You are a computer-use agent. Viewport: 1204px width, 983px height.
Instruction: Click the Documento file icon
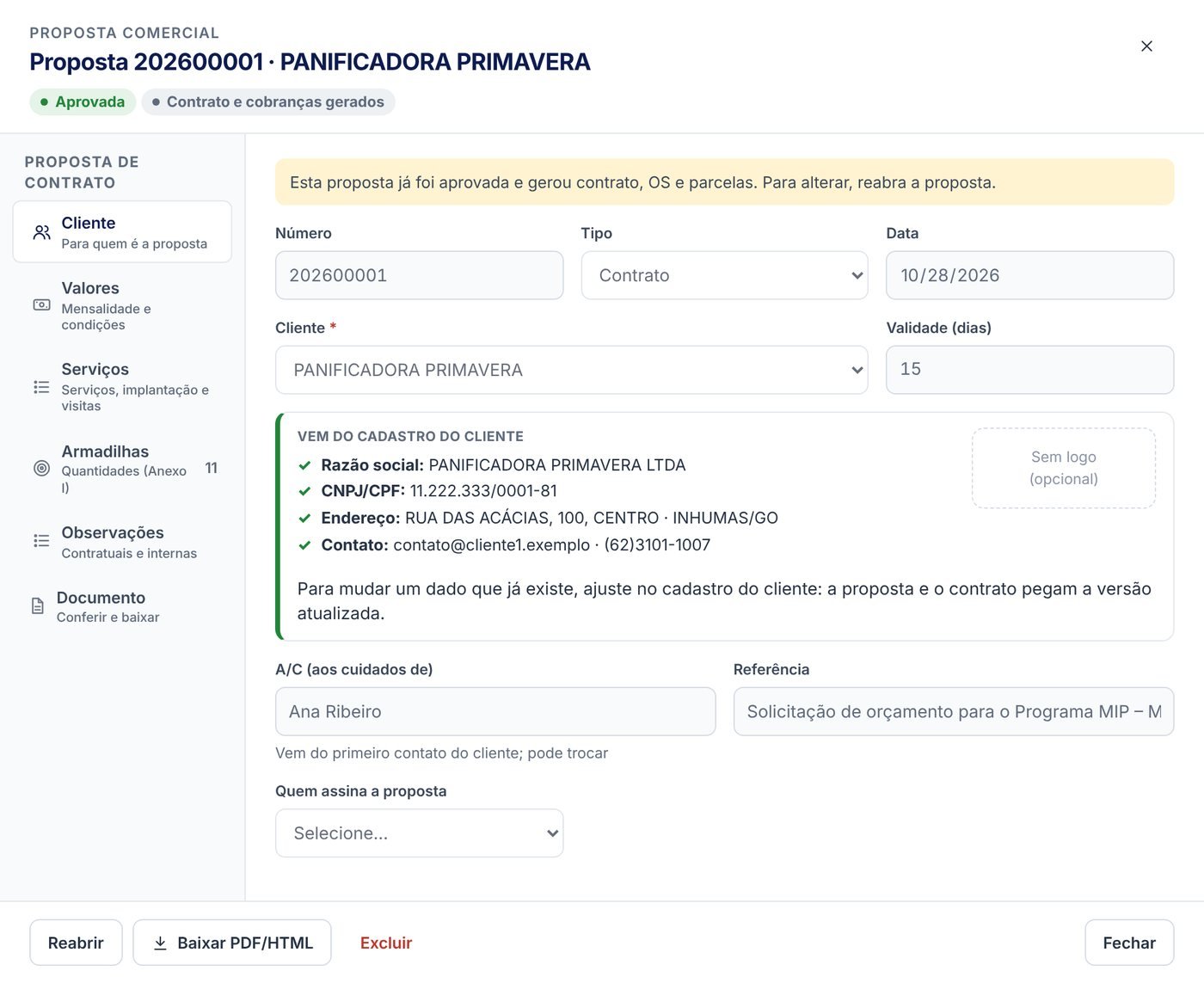(x=38, y=605)
